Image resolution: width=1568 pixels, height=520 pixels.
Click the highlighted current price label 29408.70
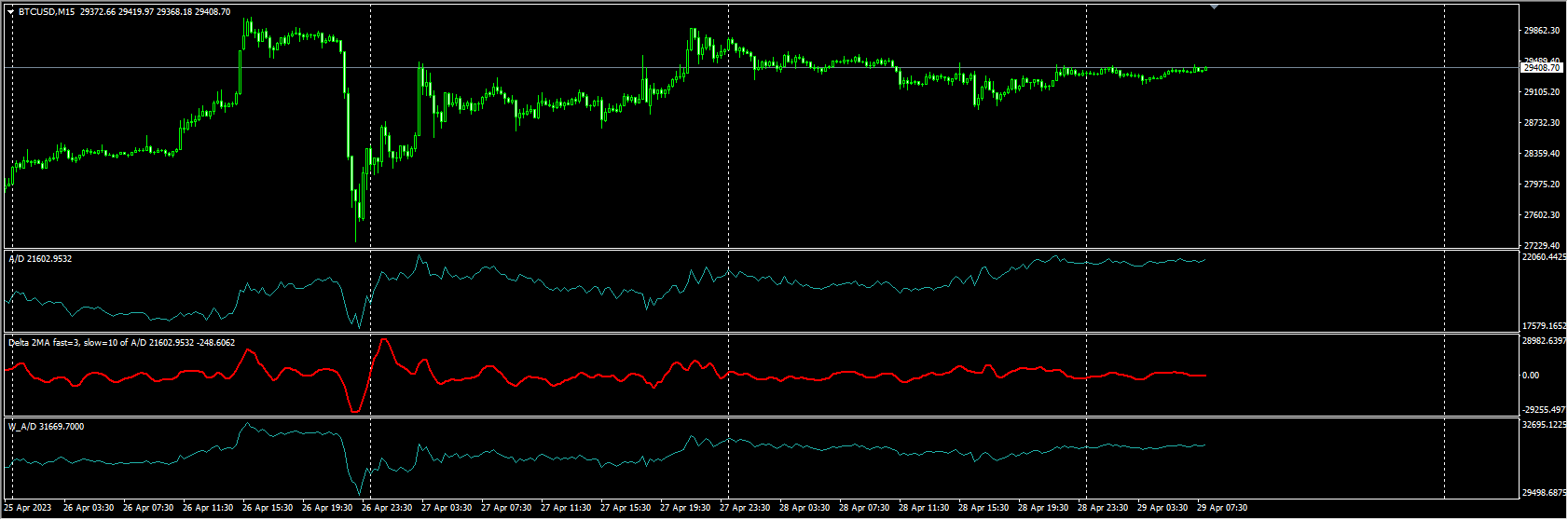click(1542, 68)
